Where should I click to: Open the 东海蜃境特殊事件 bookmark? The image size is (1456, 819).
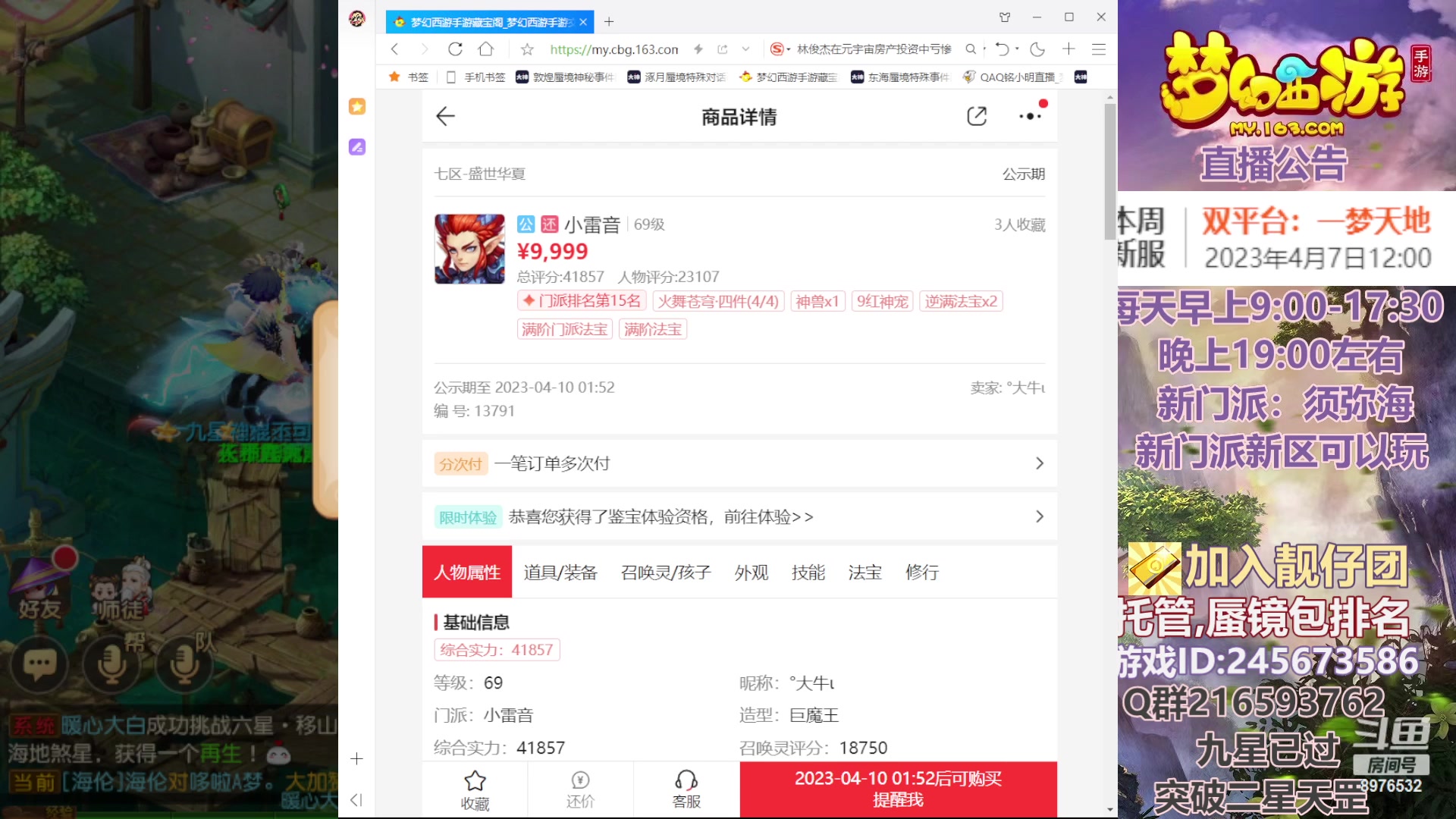(900, 77)
